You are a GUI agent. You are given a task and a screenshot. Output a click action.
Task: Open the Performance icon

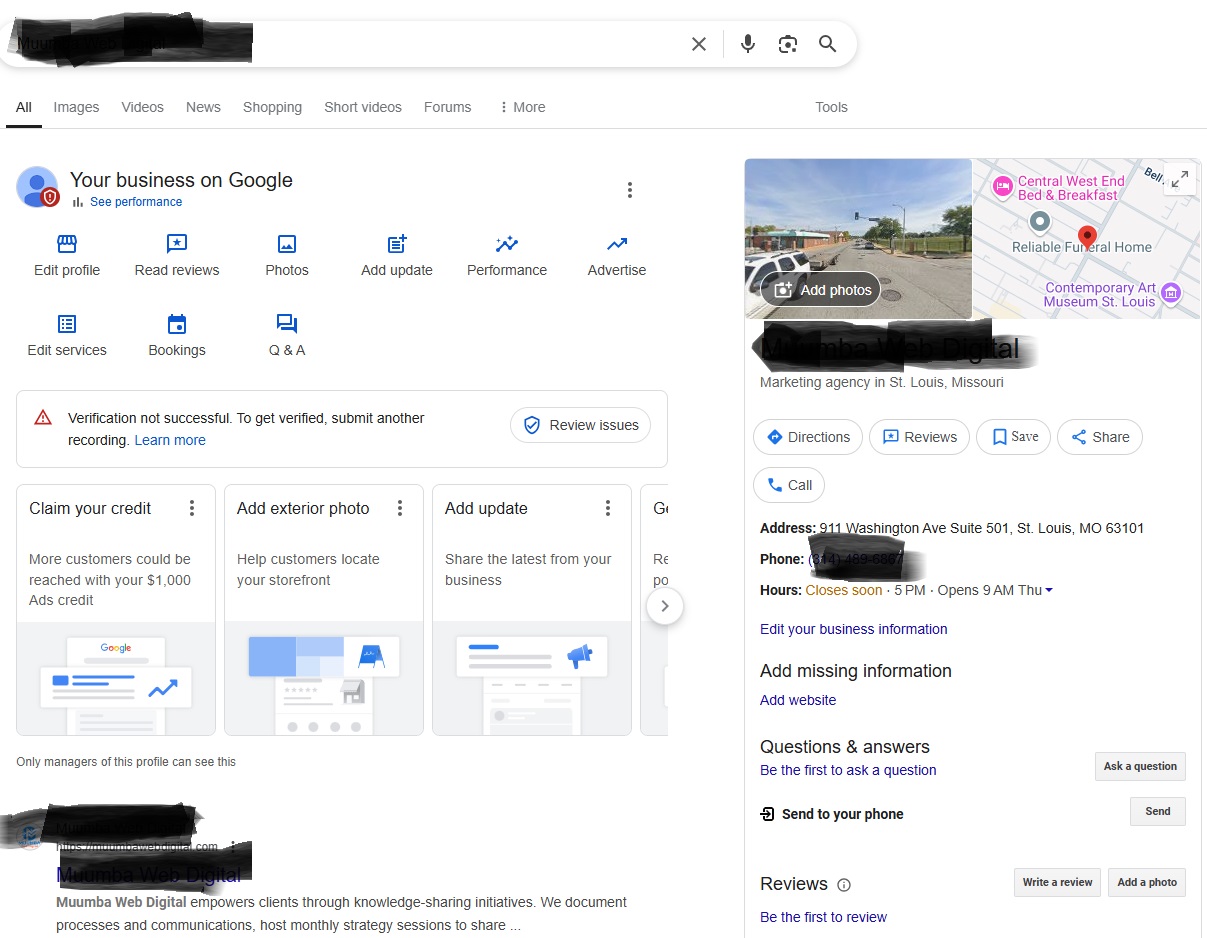506,243
